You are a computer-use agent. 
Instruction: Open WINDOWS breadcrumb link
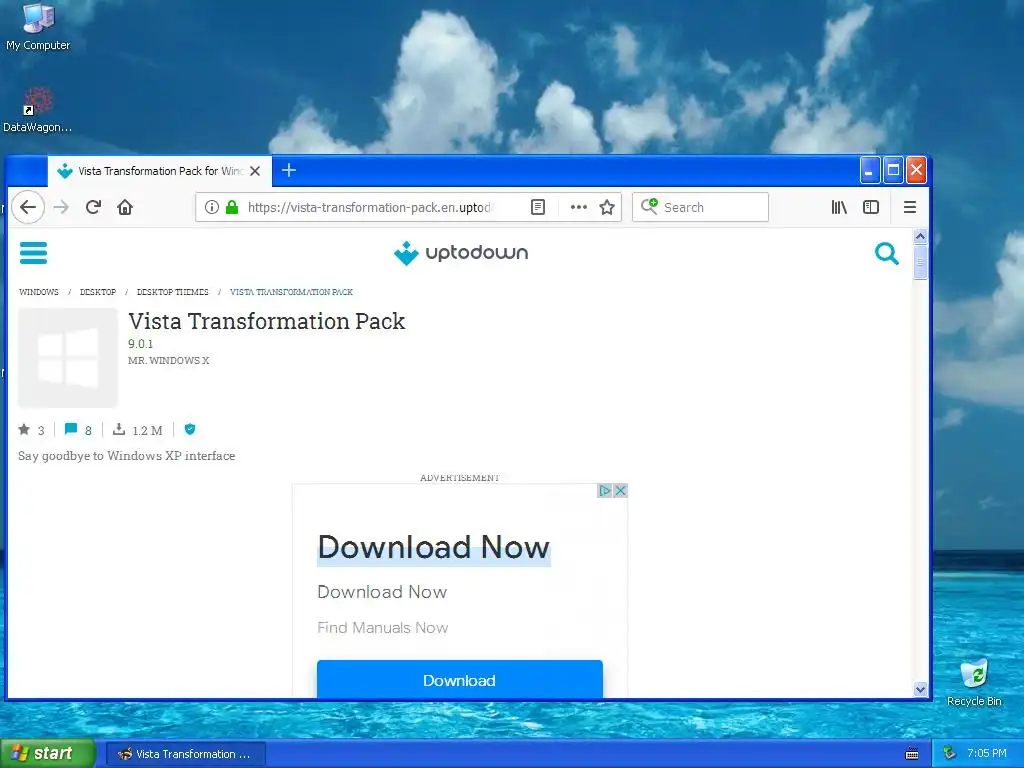[39, 292]
